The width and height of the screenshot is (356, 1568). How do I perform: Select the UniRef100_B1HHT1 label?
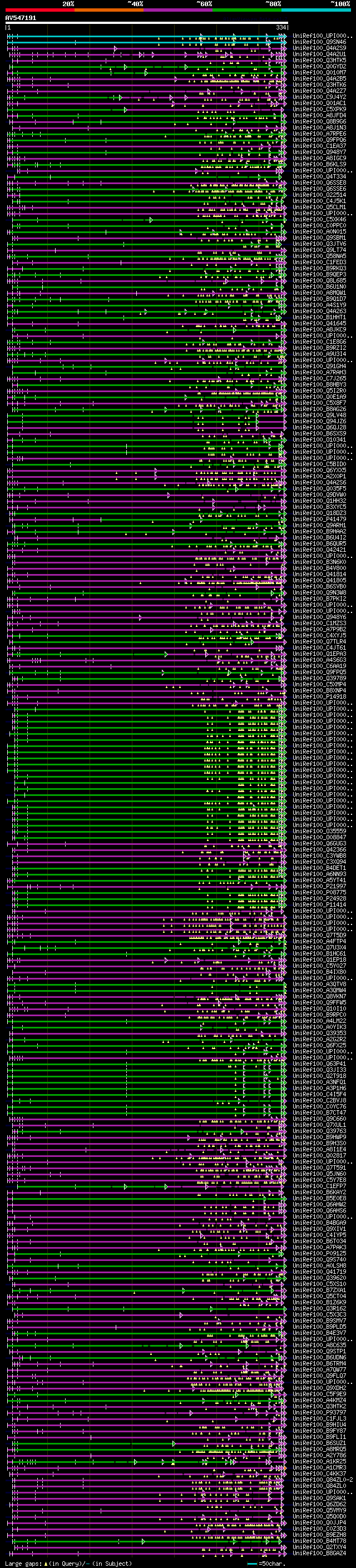click(x=319, y=317)
